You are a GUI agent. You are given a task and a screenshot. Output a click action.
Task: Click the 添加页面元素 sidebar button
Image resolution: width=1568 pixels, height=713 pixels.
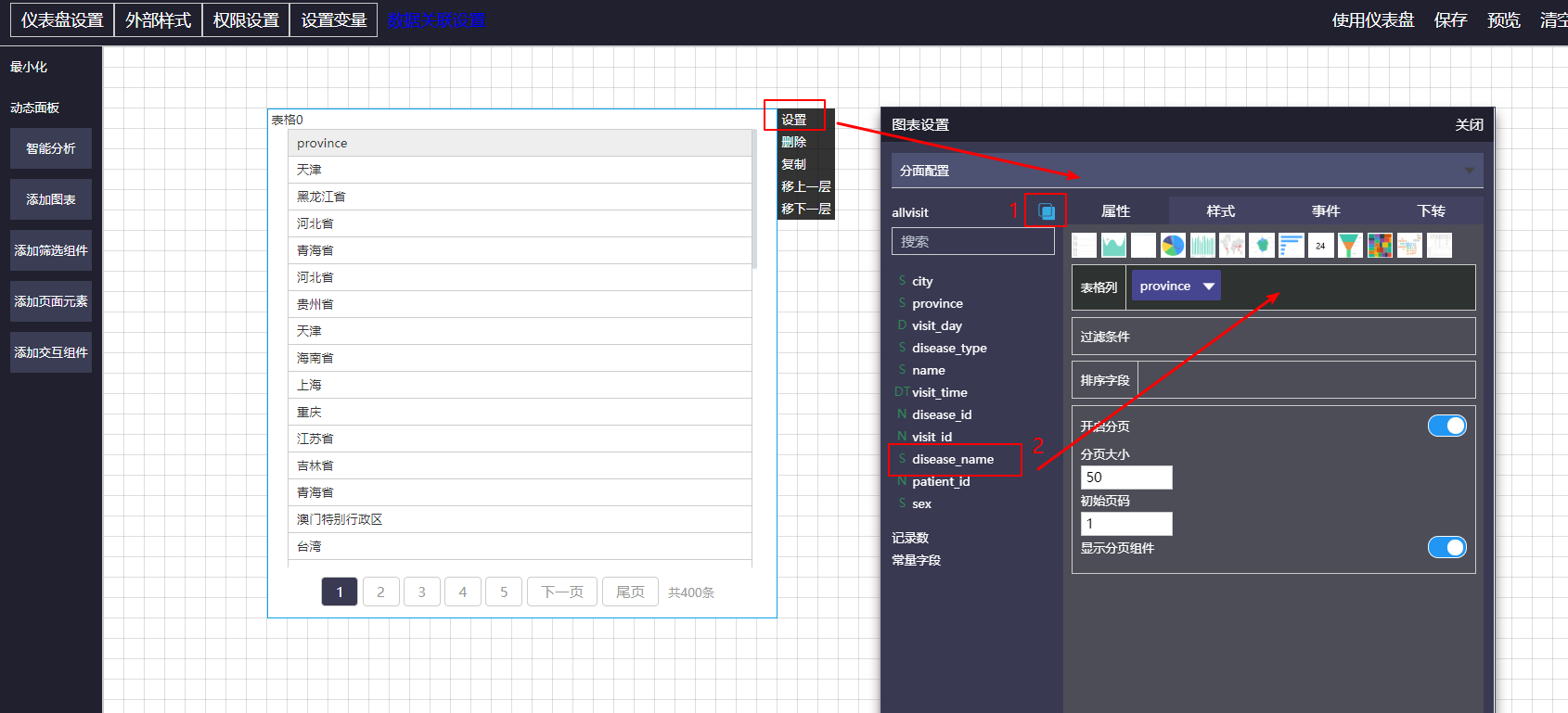tap(51, 301)
